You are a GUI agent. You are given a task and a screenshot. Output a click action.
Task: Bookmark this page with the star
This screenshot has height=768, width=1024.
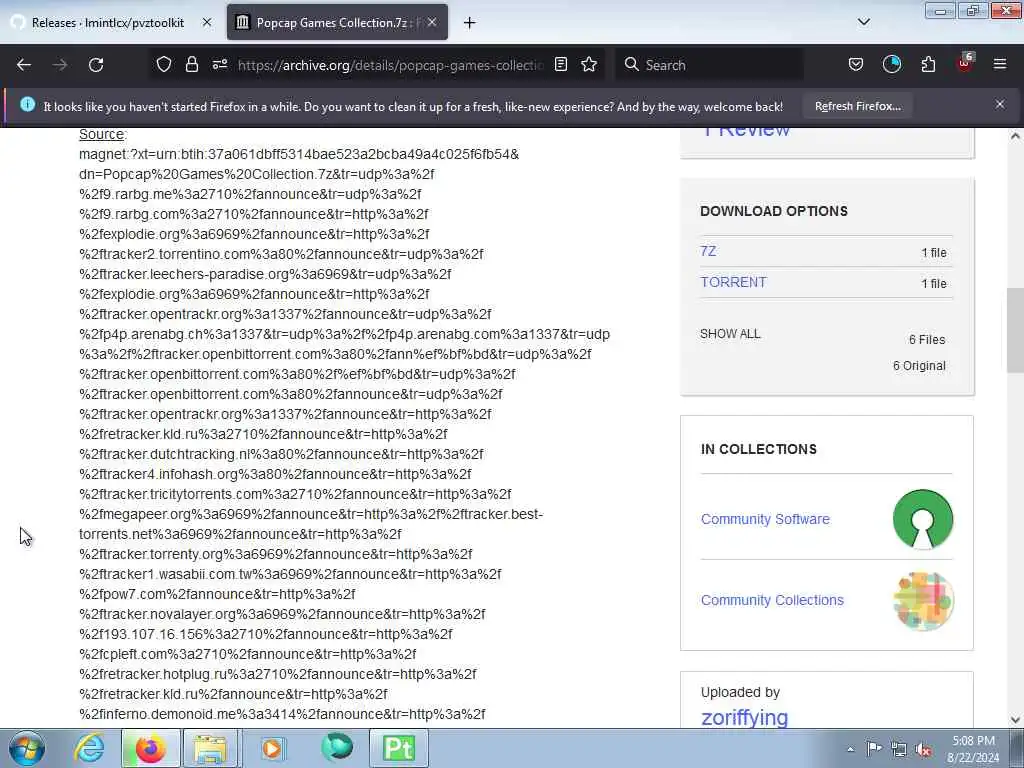tap(589, 64)
